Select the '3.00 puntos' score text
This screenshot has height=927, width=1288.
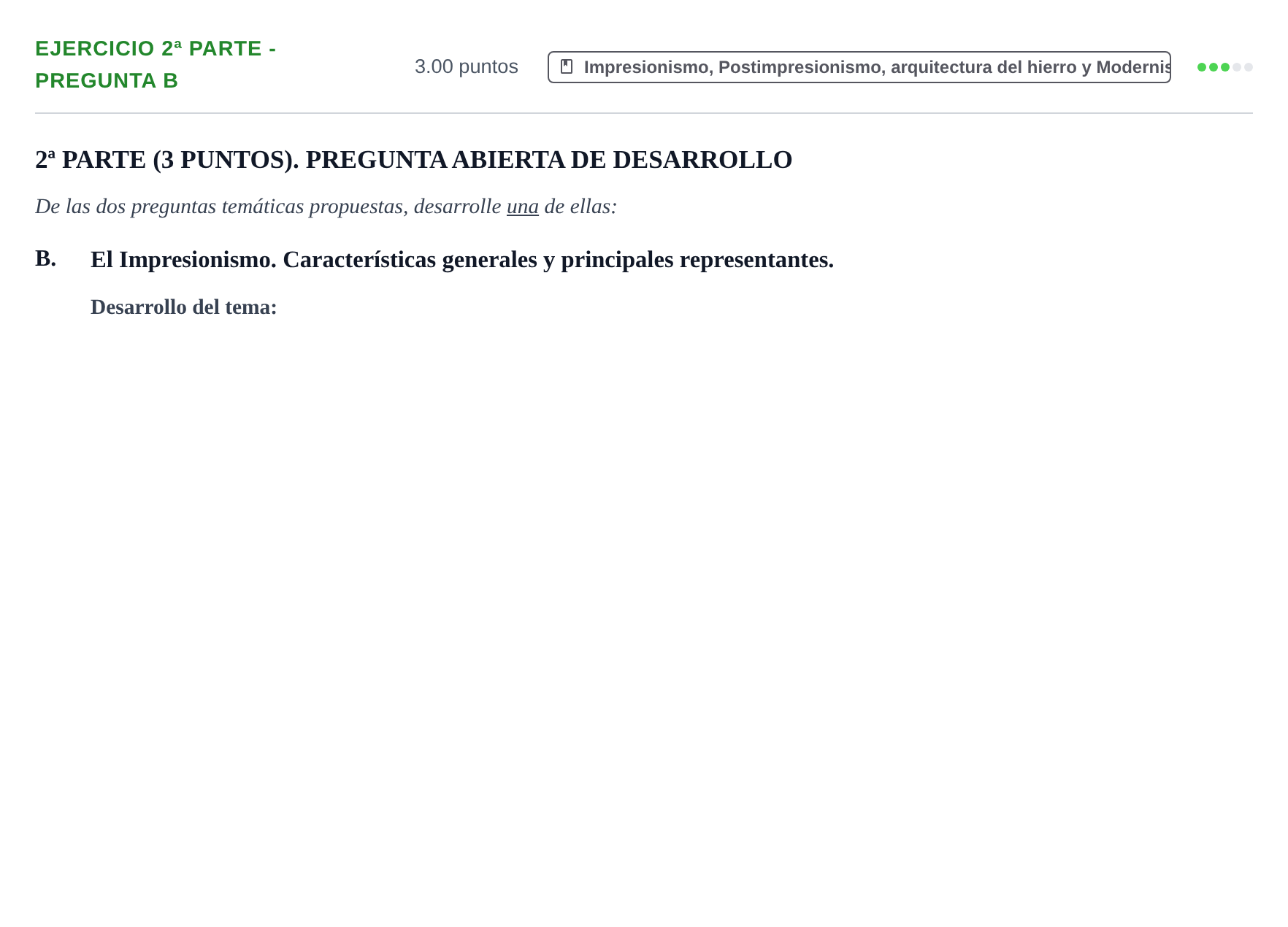tap(467, 66)
